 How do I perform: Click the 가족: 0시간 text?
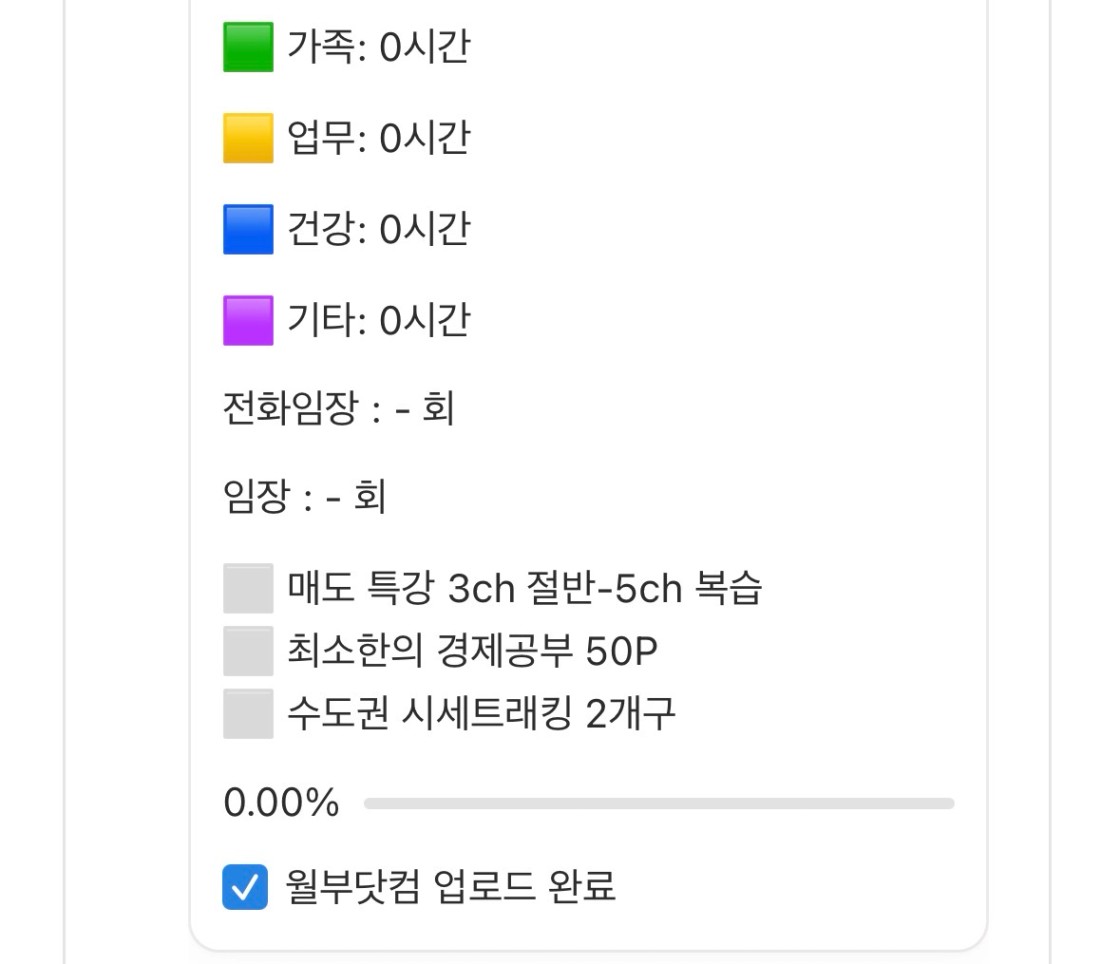coord(378,48)
